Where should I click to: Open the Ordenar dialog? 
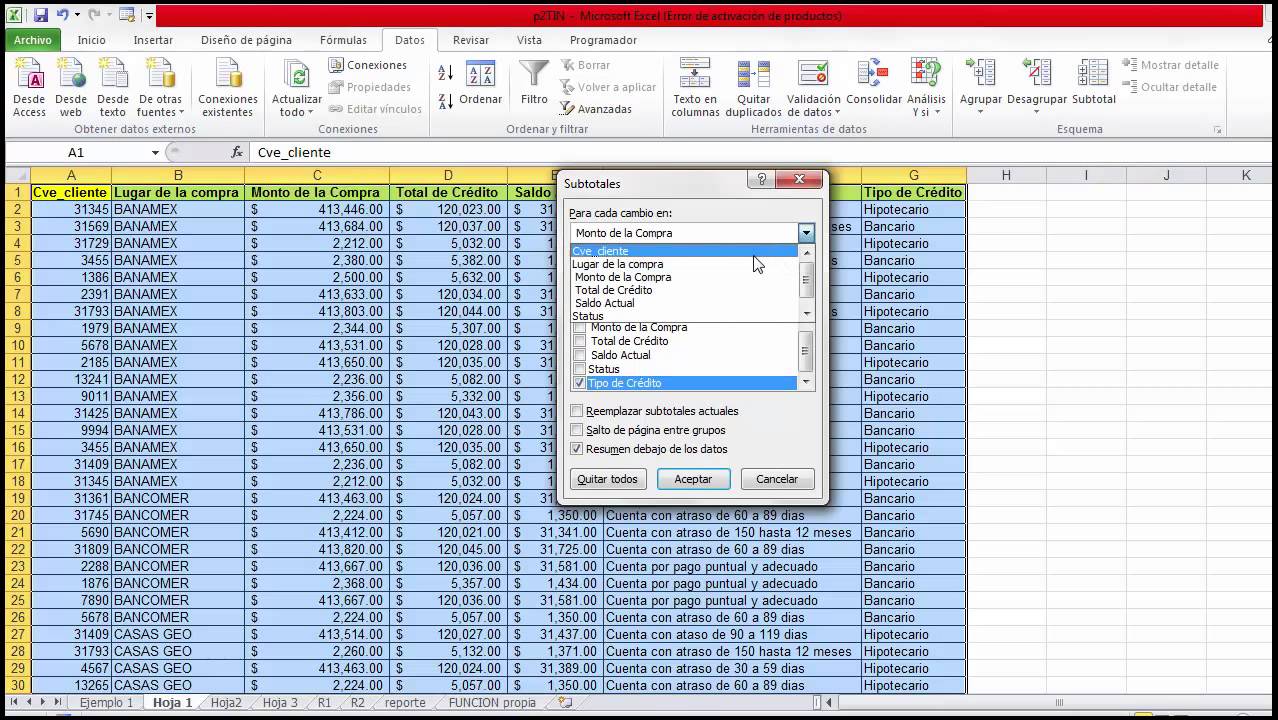click(481, 84)
